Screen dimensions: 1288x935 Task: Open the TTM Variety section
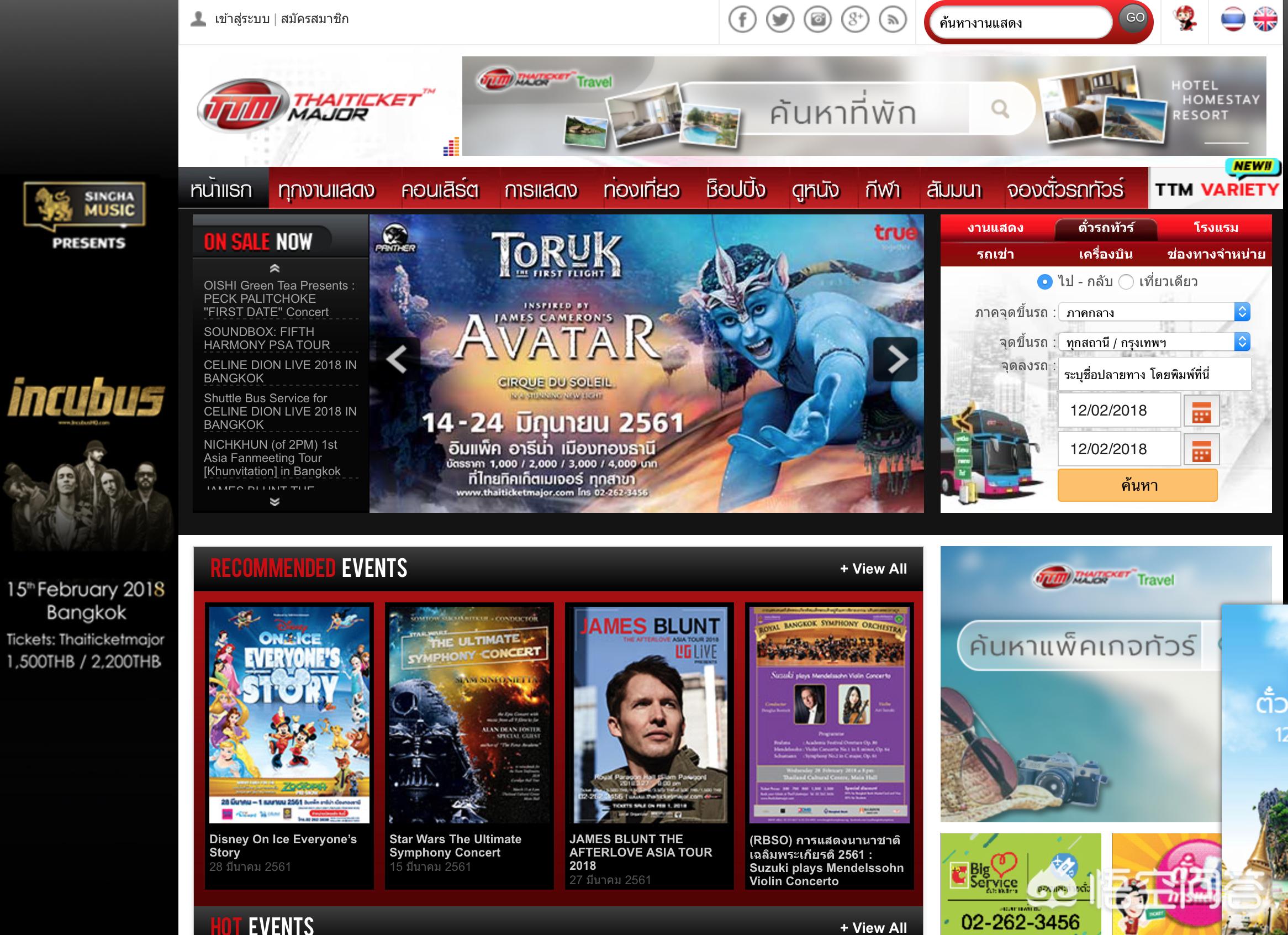1216,187
